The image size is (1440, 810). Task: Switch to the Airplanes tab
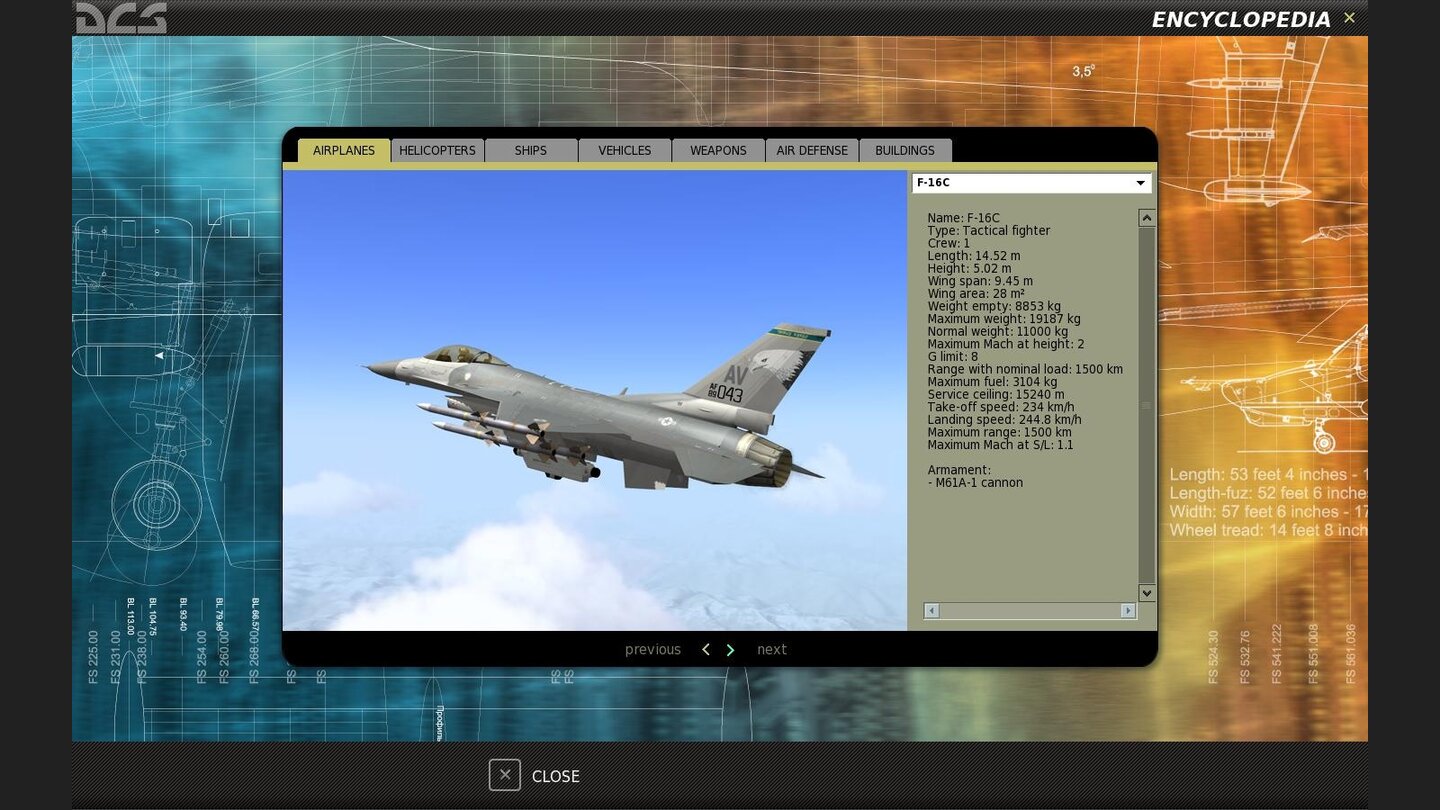tap(344, 150)
